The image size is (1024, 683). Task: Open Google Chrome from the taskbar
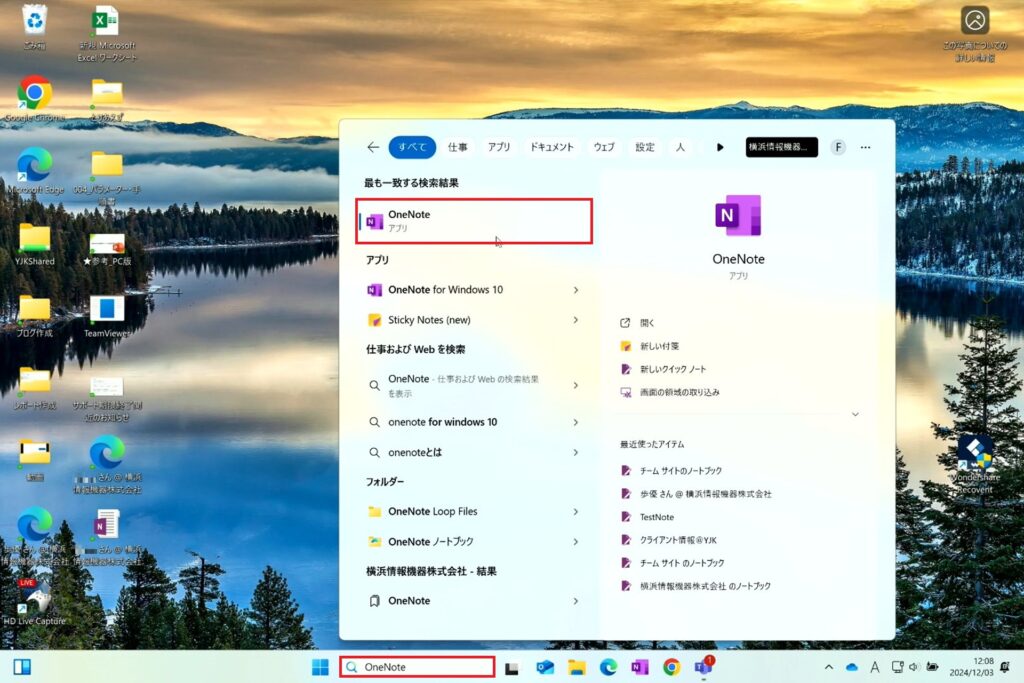[x=671, y=667]
